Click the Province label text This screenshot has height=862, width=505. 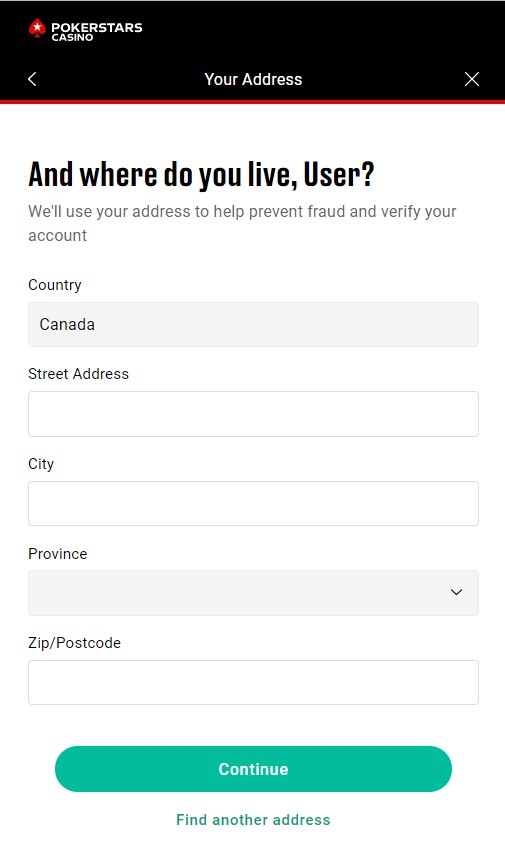[x=58, y=554]
